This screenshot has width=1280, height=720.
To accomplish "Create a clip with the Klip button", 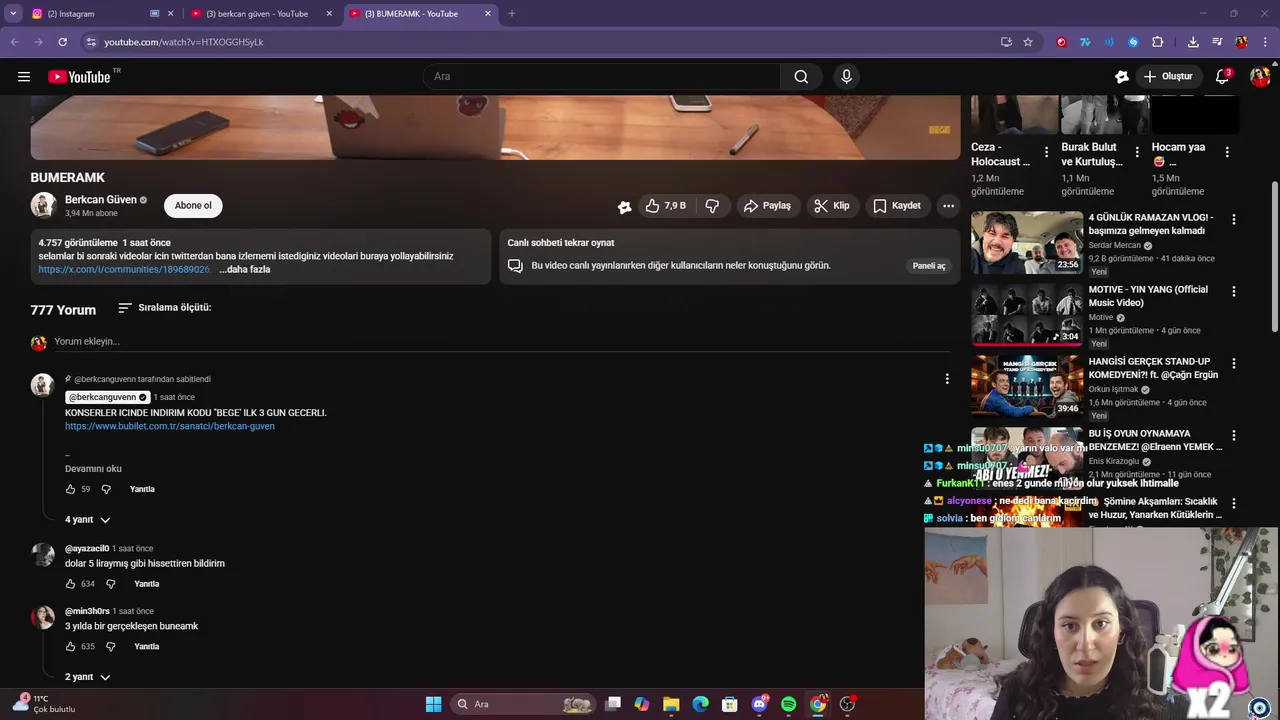I will [832, 206].
